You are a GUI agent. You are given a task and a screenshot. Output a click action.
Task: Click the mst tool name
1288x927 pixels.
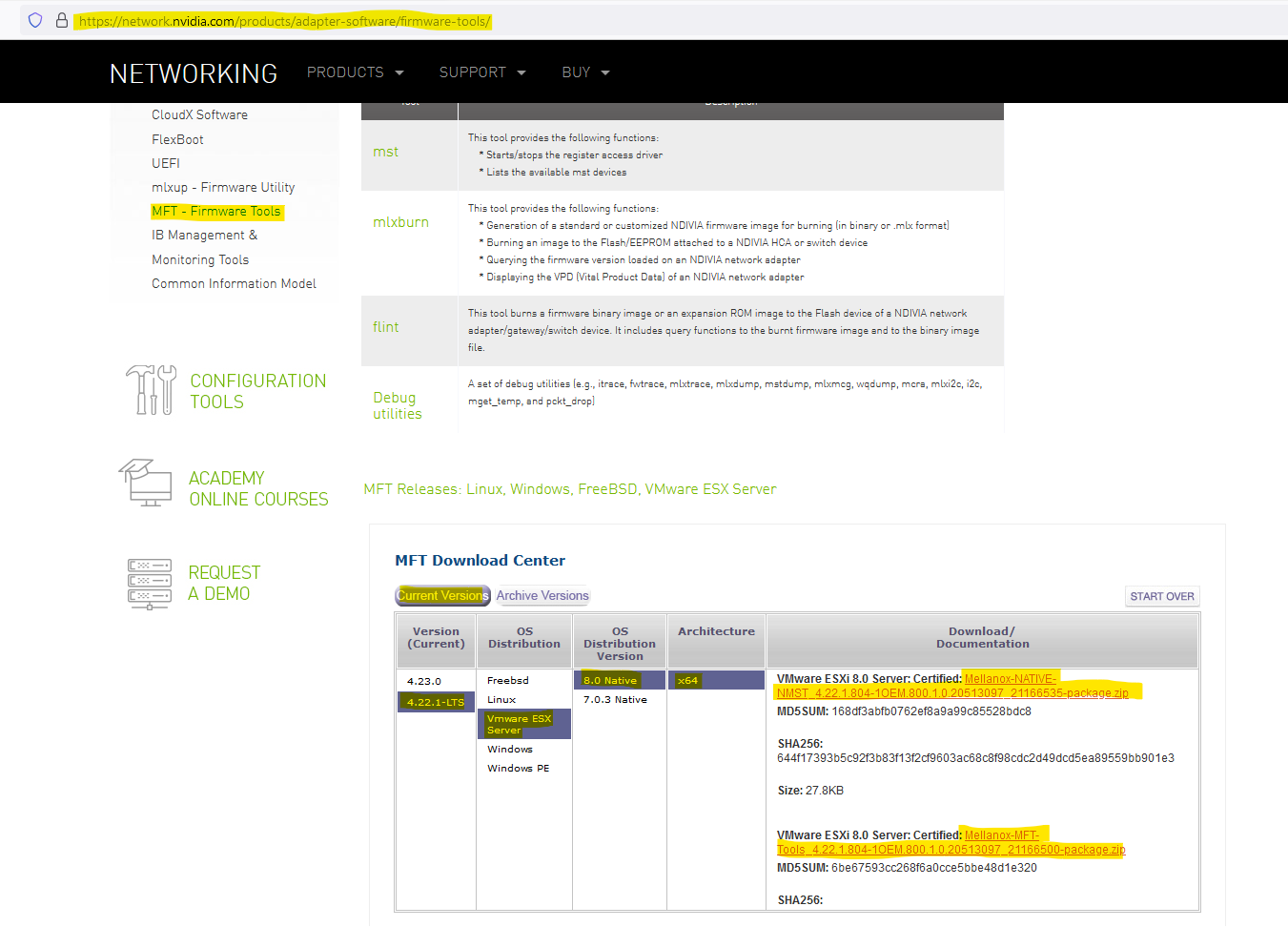point(385,152)
